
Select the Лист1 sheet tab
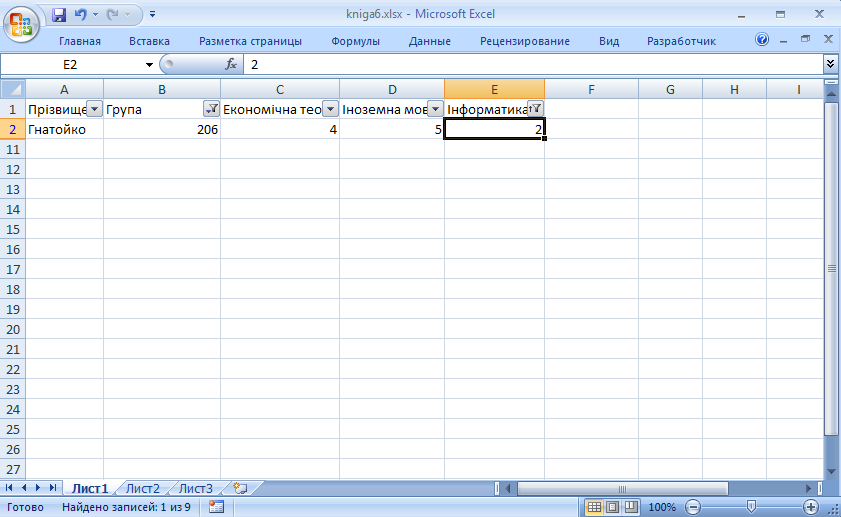(x=90, y=489)
